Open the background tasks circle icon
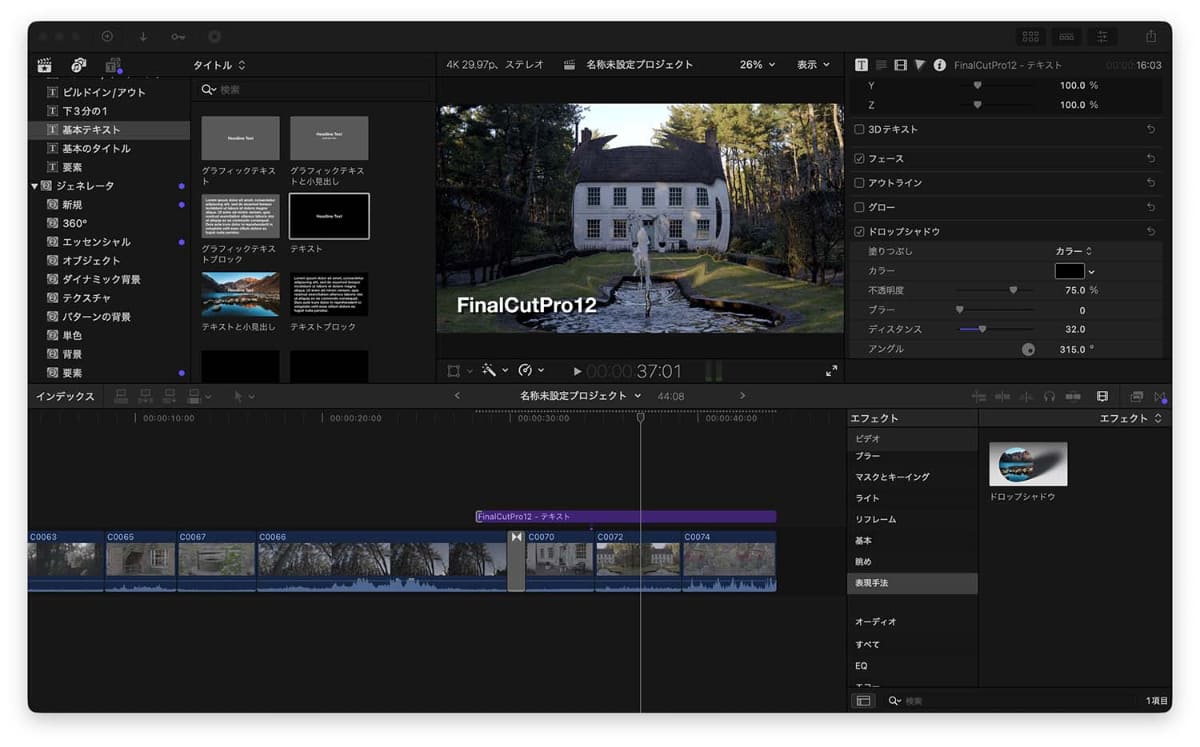This screenshot has width=1200, height=747. point(214,36)
